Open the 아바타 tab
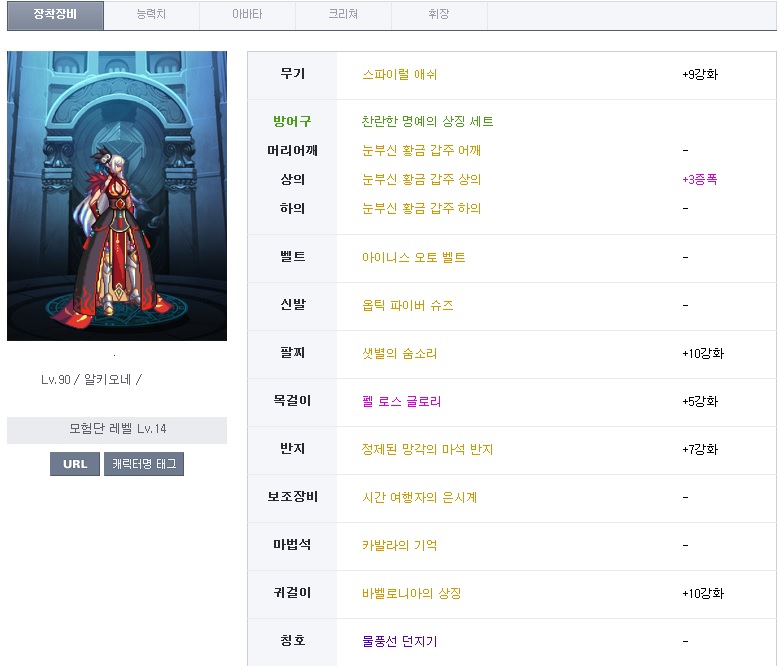The image size is (780, 666). (x=247, y=15)
